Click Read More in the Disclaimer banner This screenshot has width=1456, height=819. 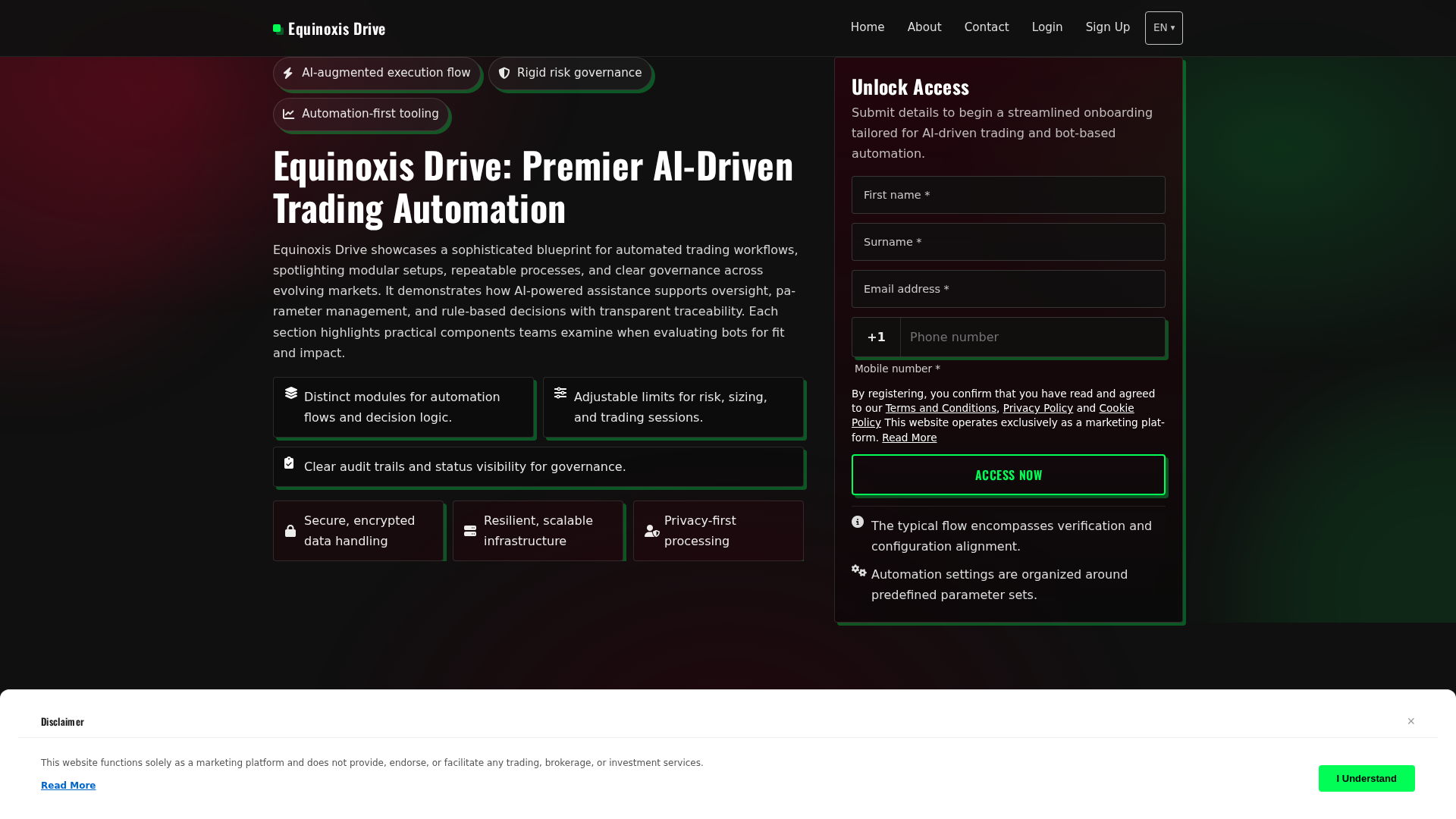click(68, 786)
